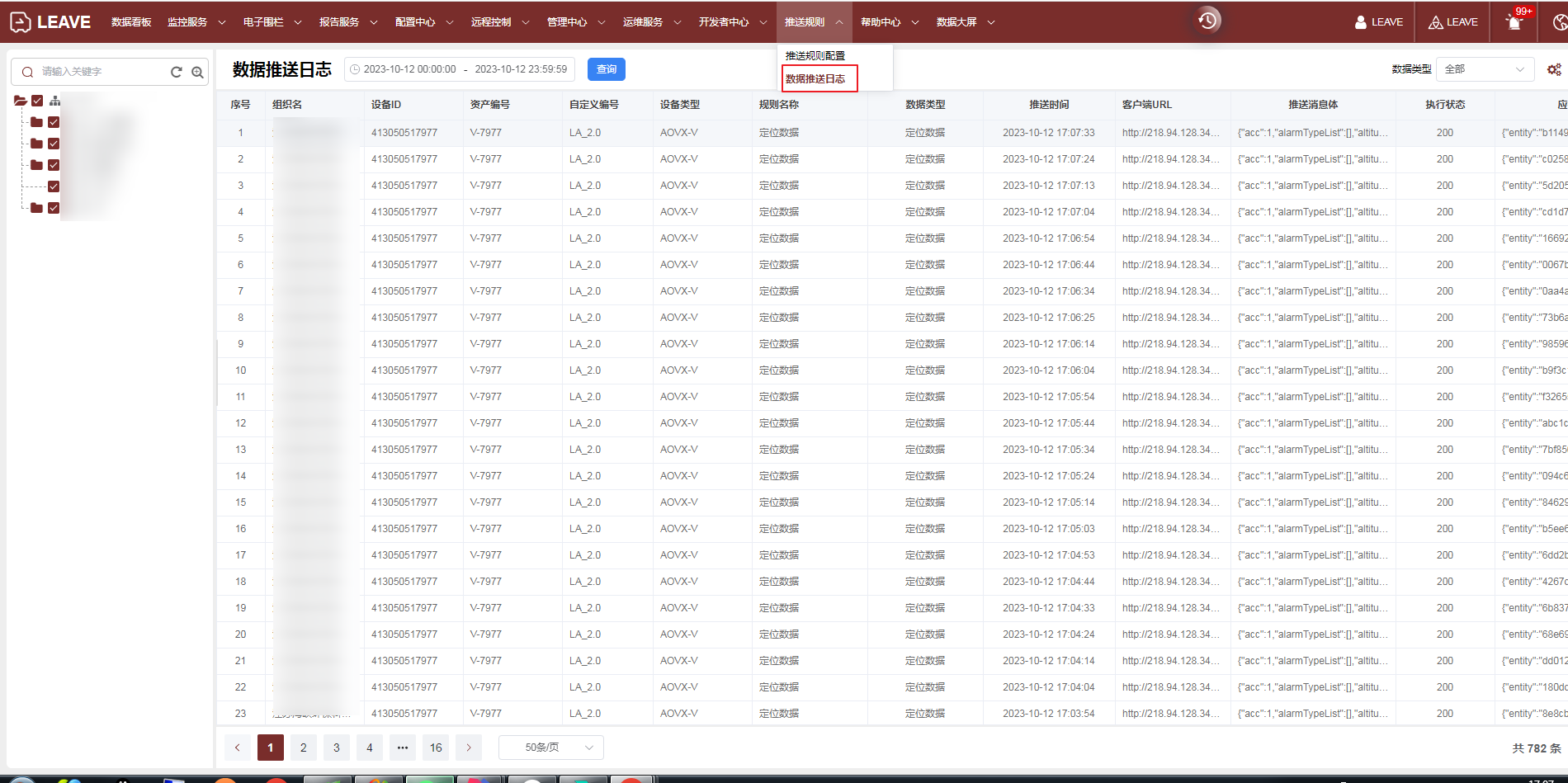Go to page 16 in pagination
1568x783 pixels.
click(x=436, y=748)
